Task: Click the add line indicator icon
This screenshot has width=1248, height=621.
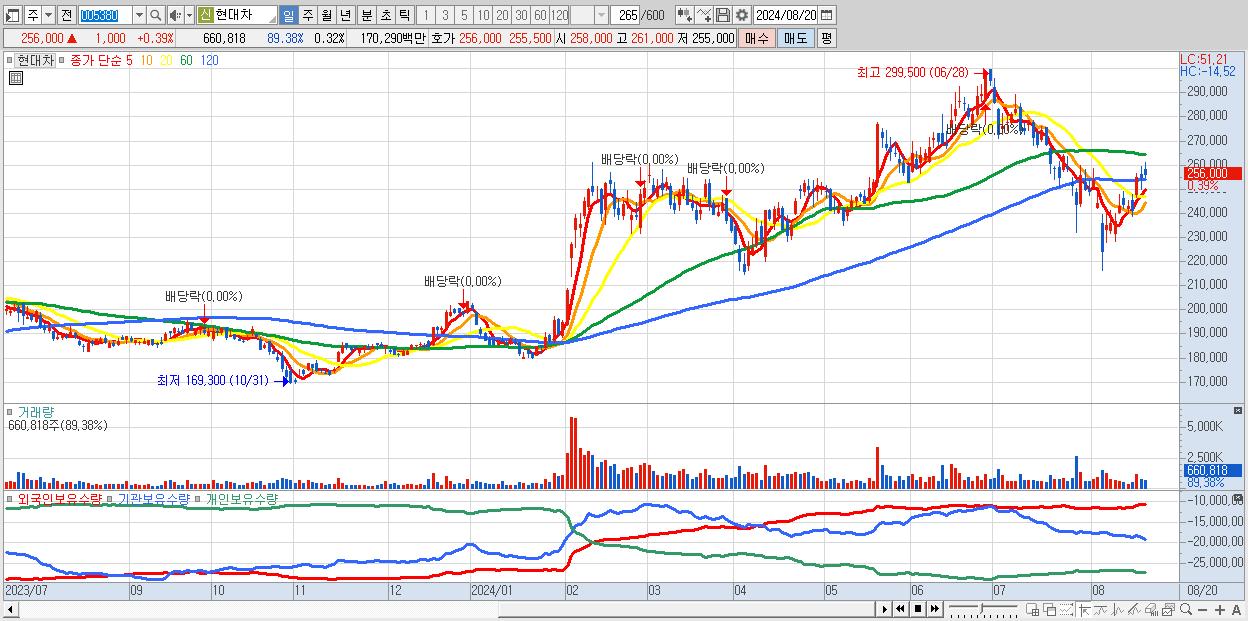Action: [704, 15]
